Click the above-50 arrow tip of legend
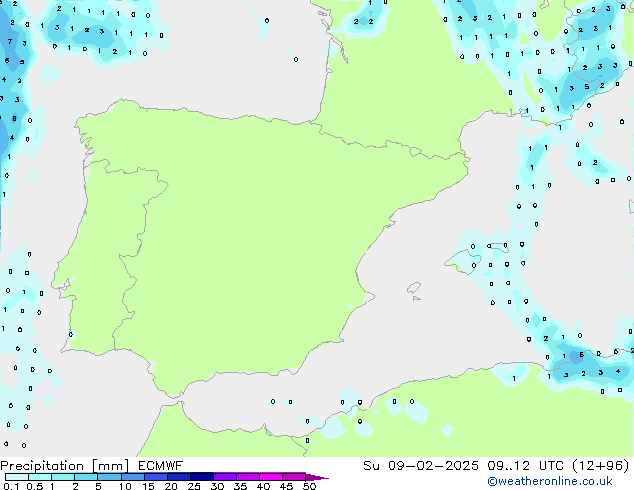The height and width of the screenshot is (490, 634). click(317, 477)
